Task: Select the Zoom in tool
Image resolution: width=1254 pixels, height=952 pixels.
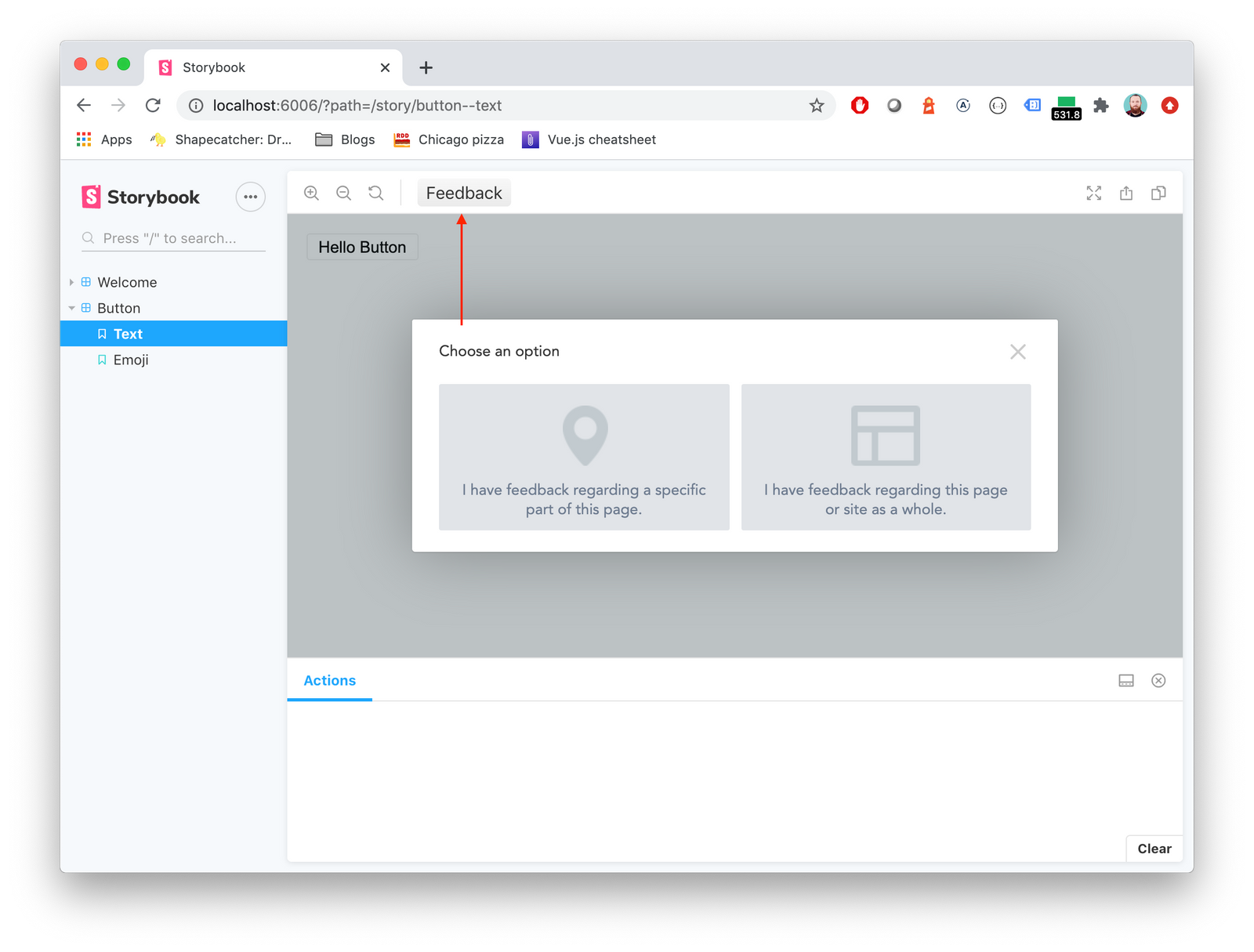Action: [x=311, y=193]
